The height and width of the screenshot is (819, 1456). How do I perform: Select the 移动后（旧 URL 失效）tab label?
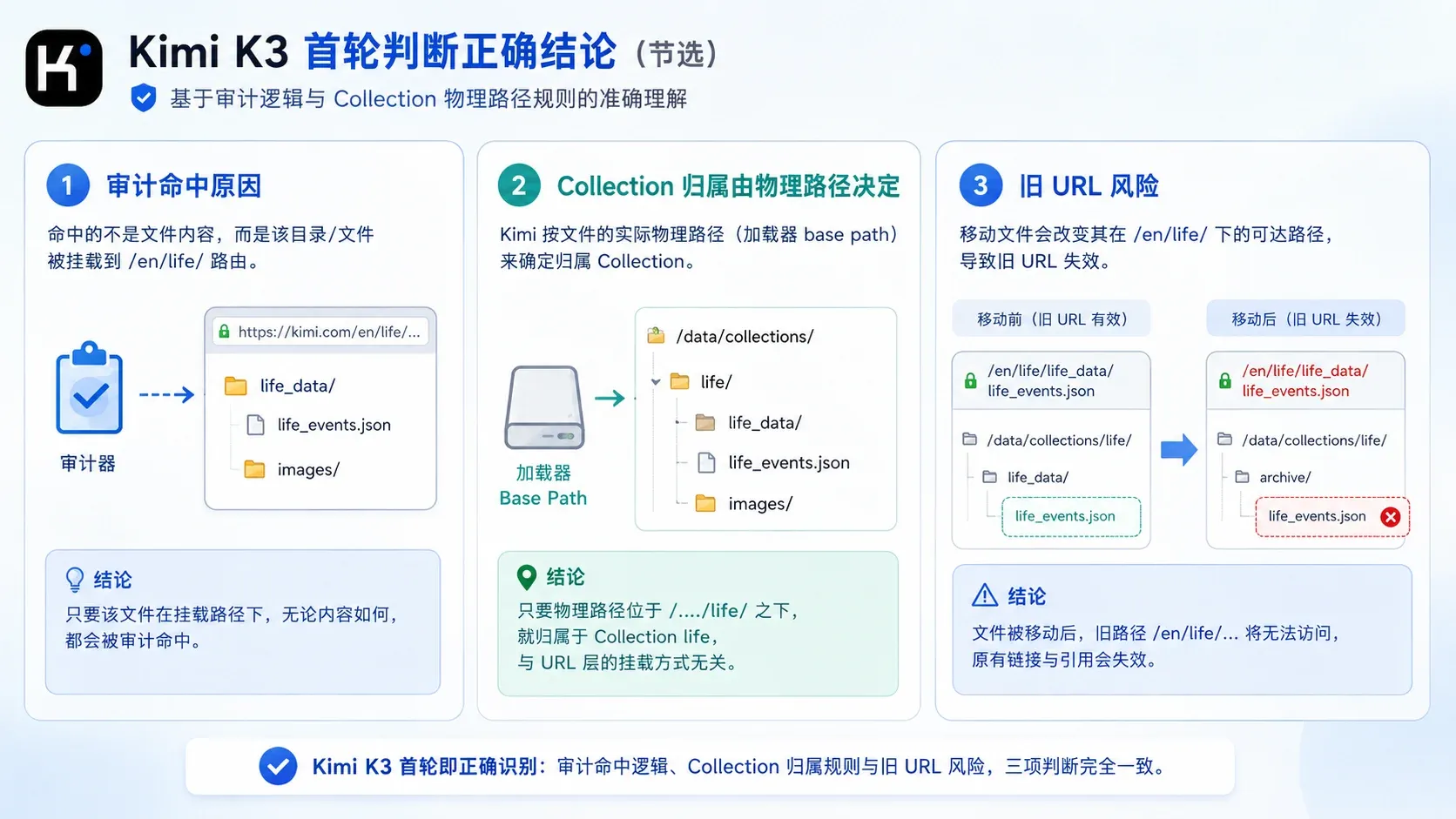click(1306, 319)
